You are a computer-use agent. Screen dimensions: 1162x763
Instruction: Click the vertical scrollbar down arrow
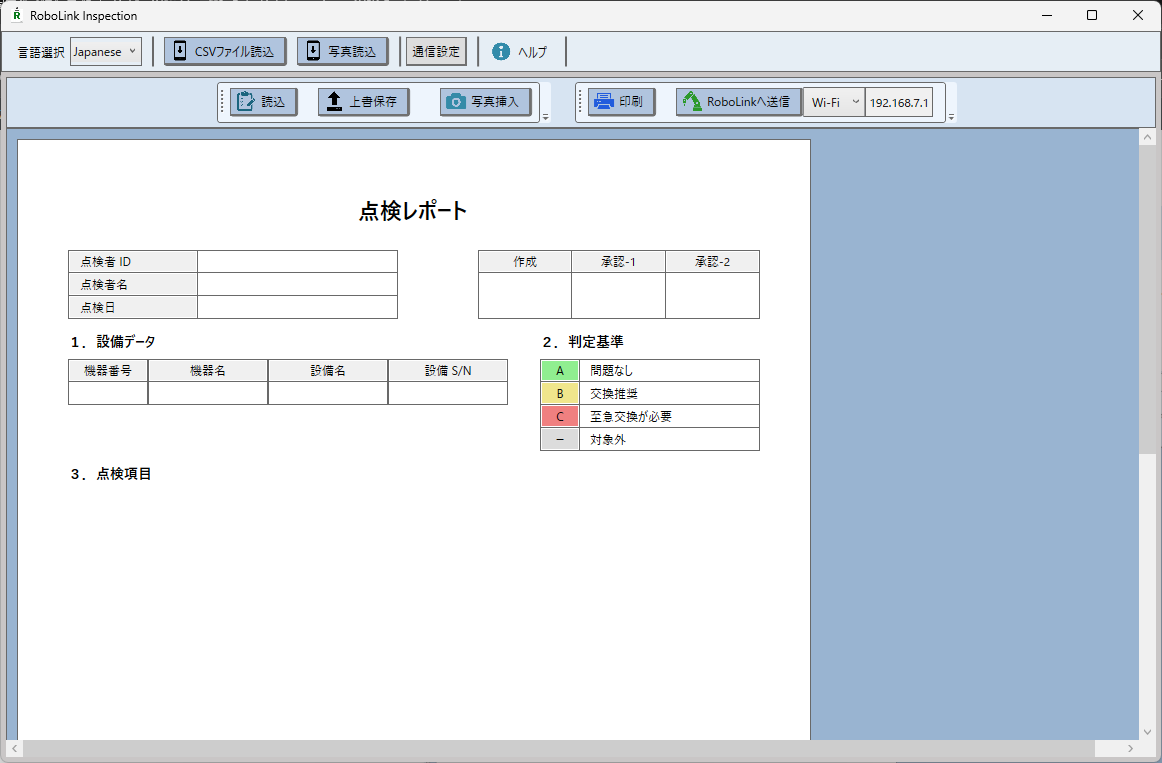coord(1147,732)
